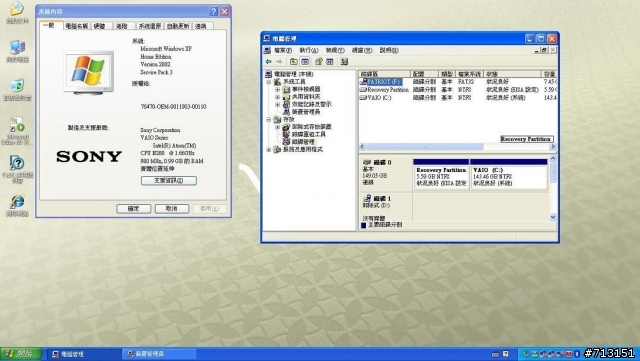Viewport: 640px width, 361px height.
Task: Click the Back arrow in Computer Management toolbar
Action: pos(269,62)
